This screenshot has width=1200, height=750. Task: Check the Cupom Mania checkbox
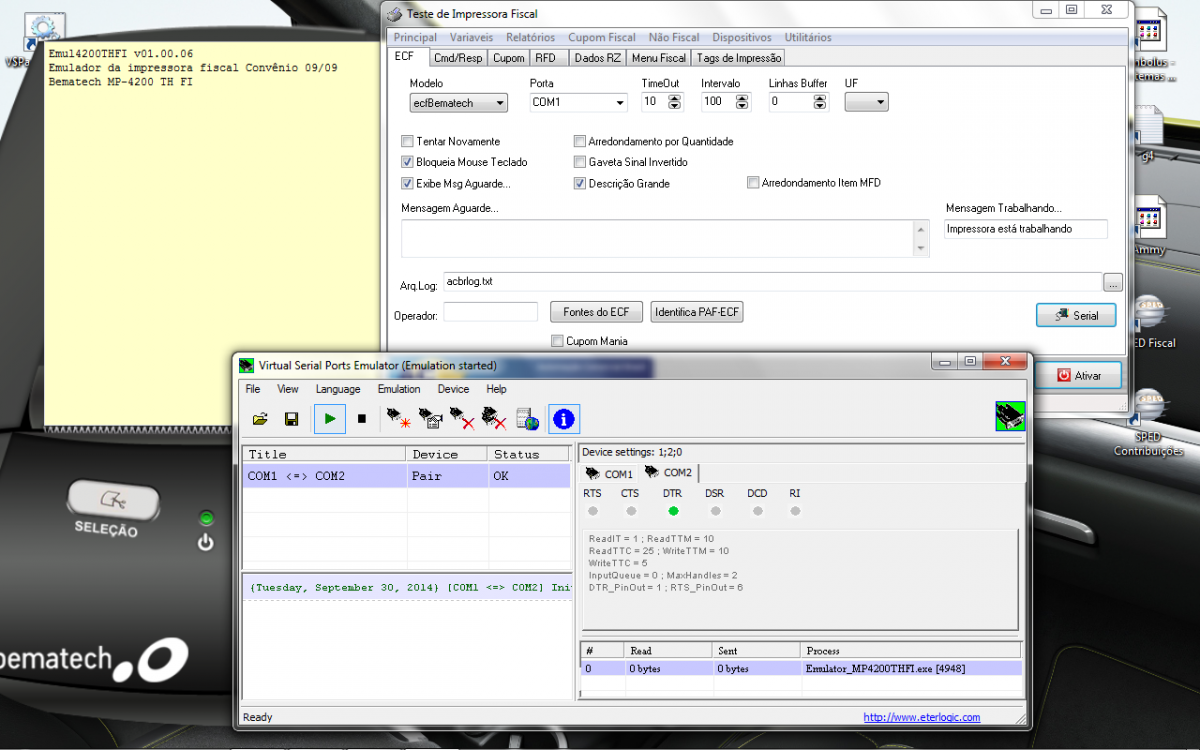[x=557, y=341]
